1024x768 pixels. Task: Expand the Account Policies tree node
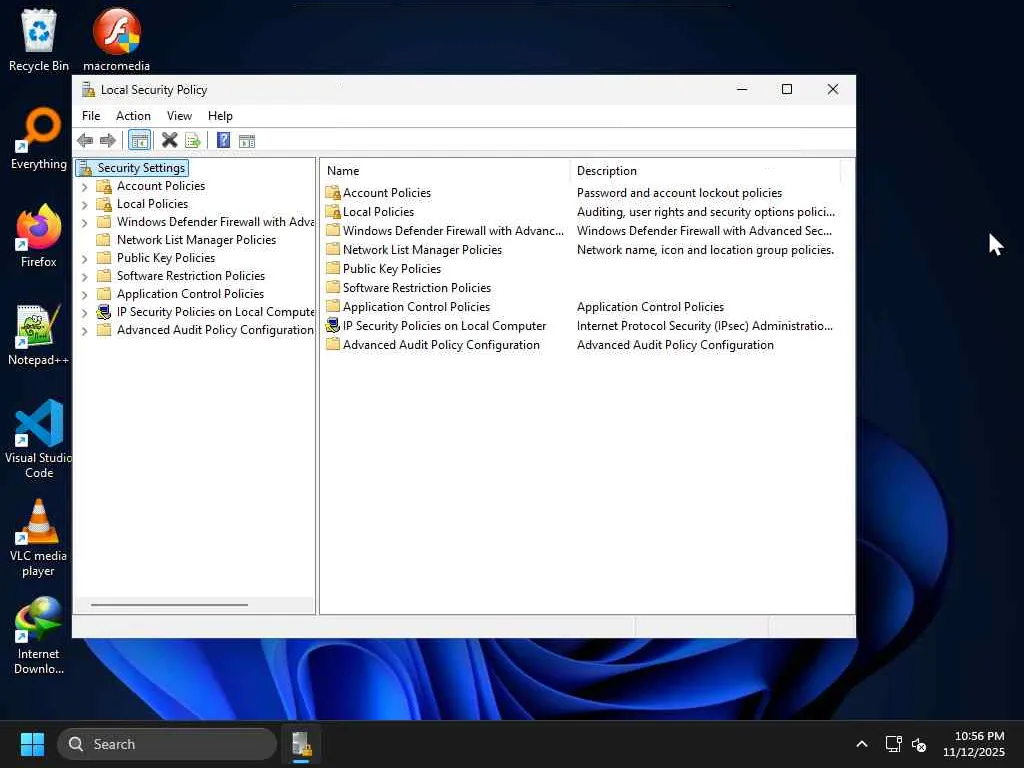[x=85, y=187]
